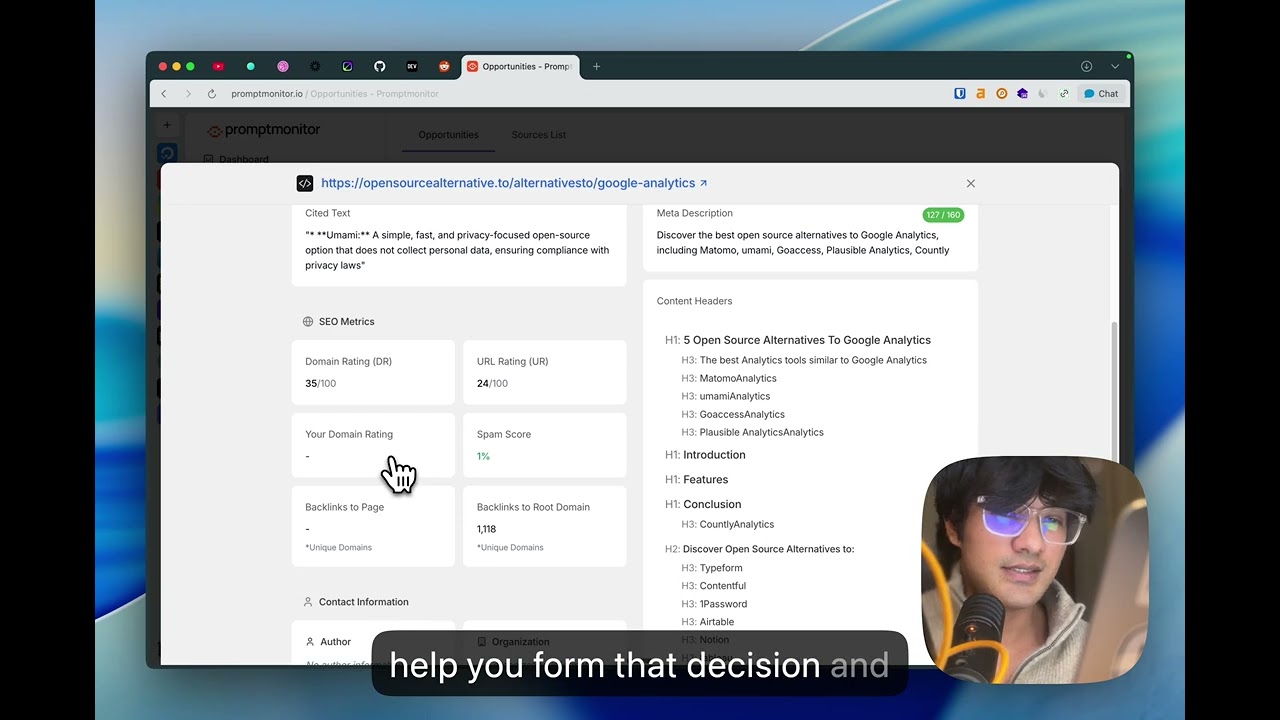Click H2 Discover Open Source Alternatives to
The height and width of the screenshot is (720, 1280).
click(760, 549)
